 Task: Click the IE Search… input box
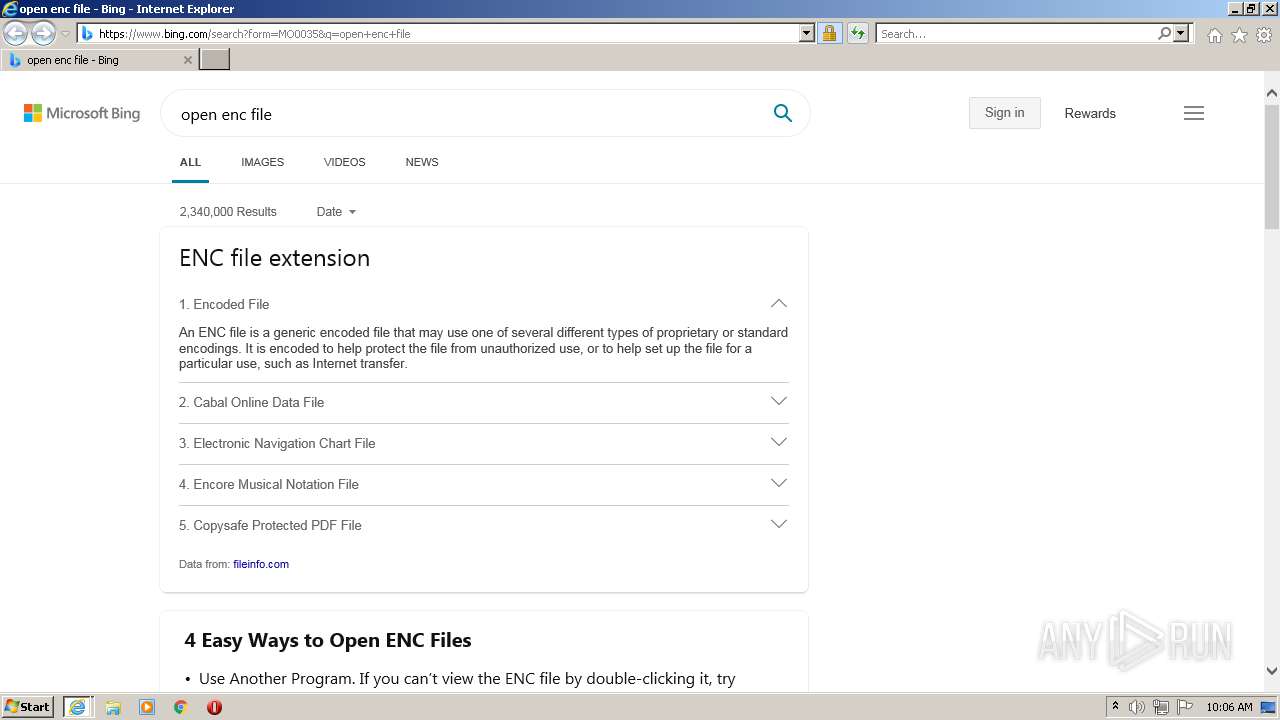1016,33
